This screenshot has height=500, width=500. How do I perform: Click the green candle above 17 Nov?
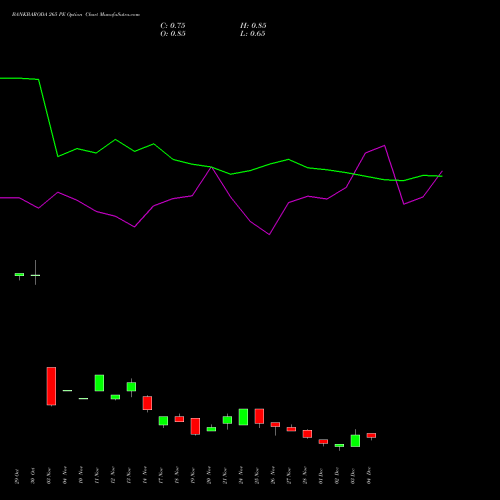pos(163,421)
